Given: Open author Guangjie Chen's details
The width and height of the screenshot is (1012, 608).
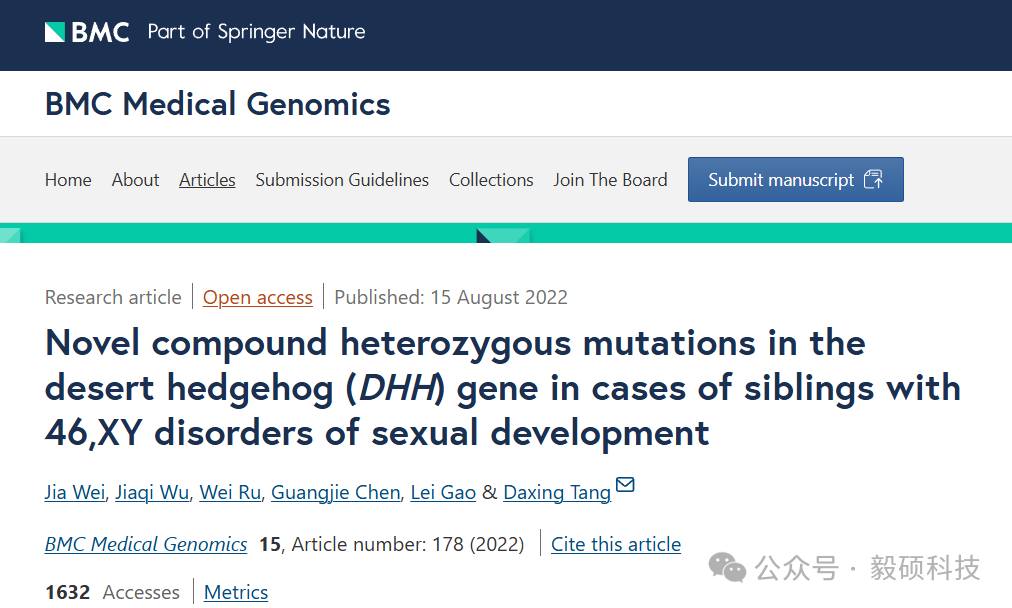Looking at the screenshot, I should click(x=336, y=492).
